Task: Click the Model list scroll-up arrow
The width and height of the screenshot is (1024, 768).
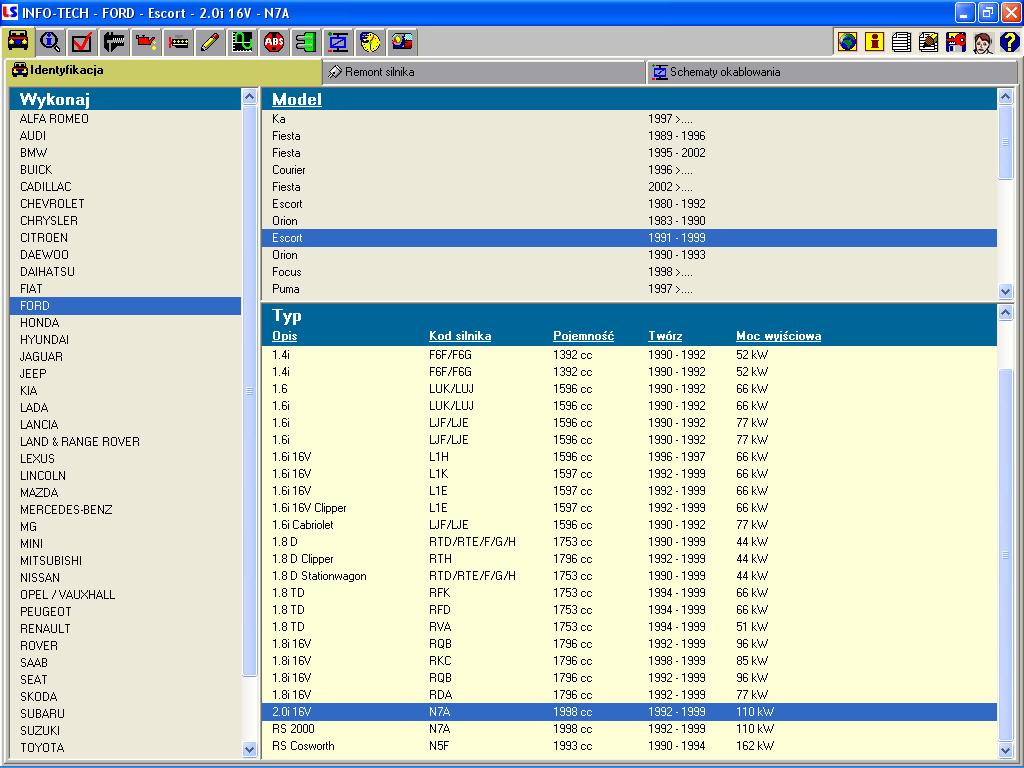Action: coord(1006,97)
